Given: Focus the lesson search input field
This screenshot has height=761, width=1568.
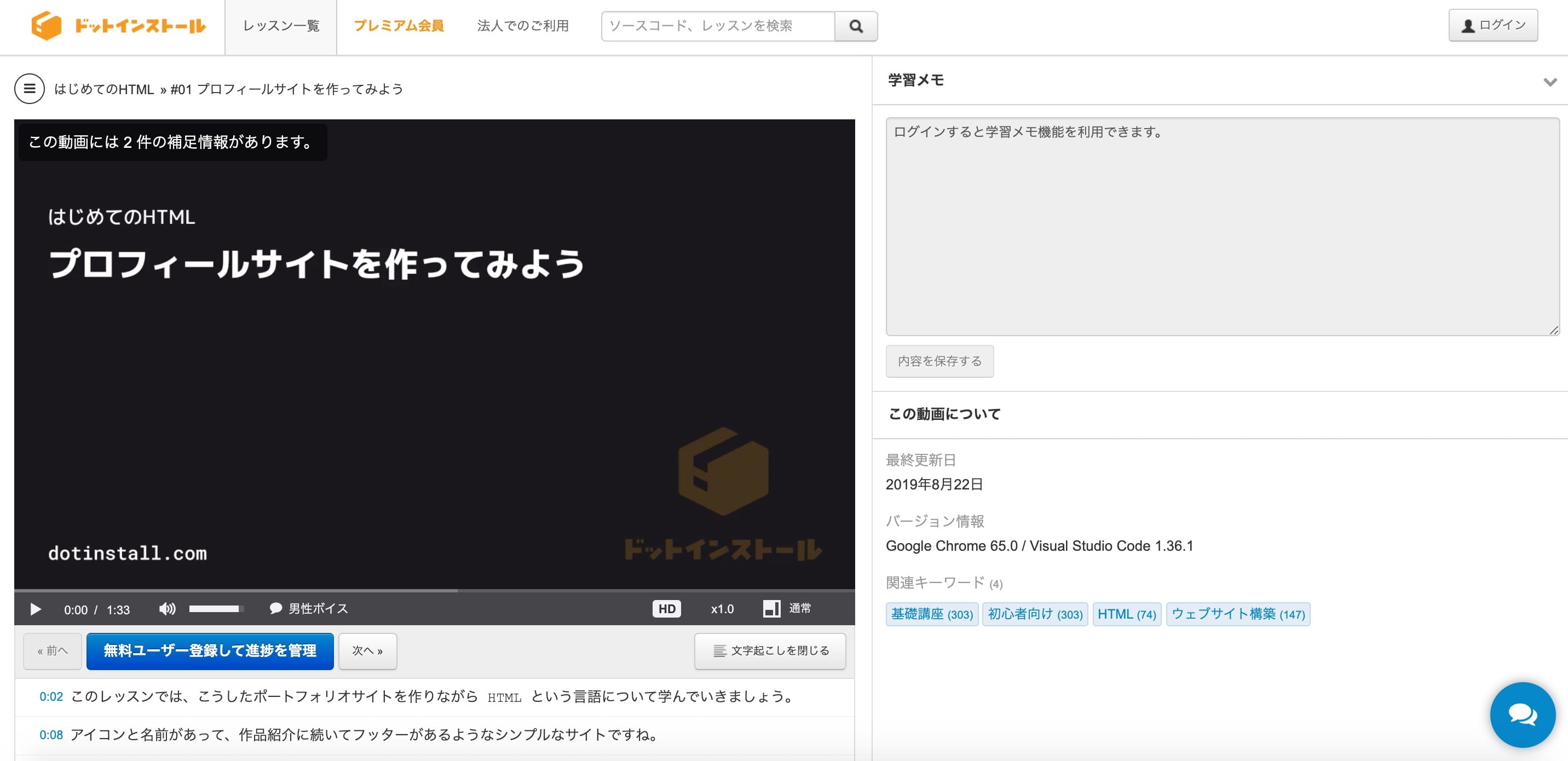Looking at the screenshot, I should (x=718, y=26).
